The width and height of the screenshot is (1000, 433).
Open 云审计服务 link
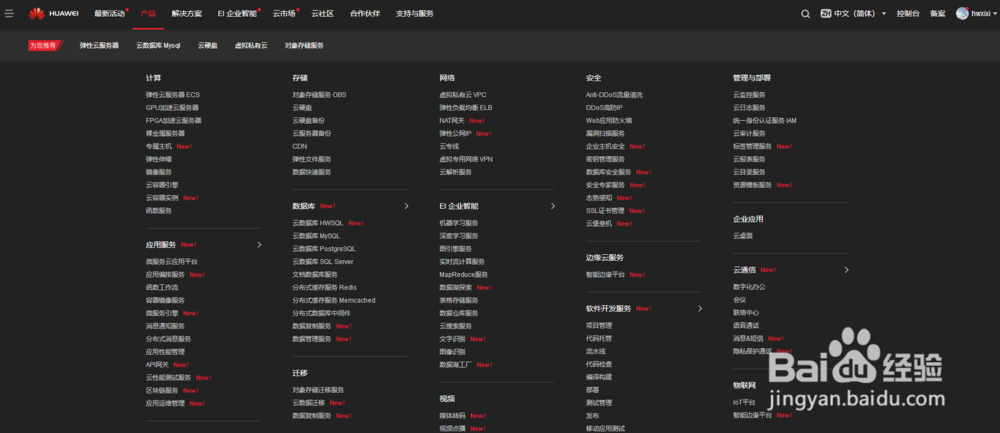coord(749,133)
